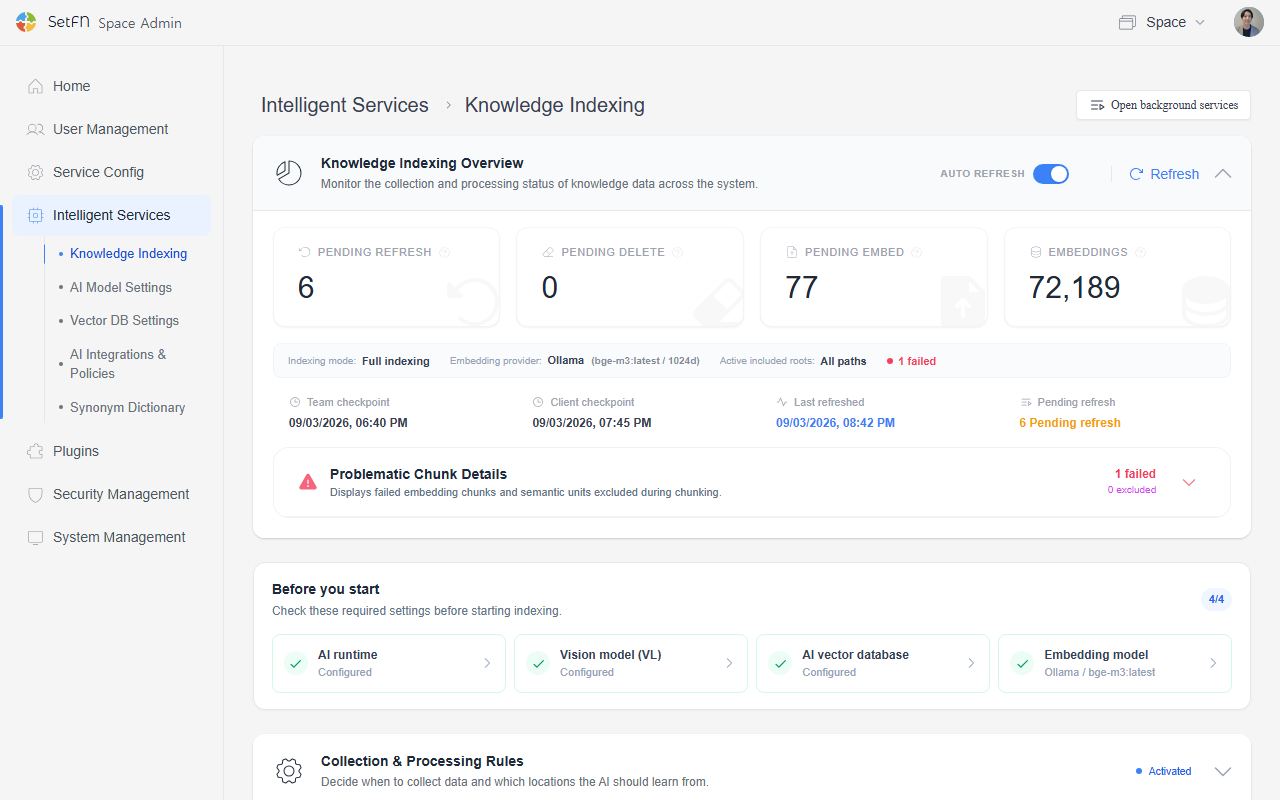Open AI runtime card arrow

[x=487, y=663]
